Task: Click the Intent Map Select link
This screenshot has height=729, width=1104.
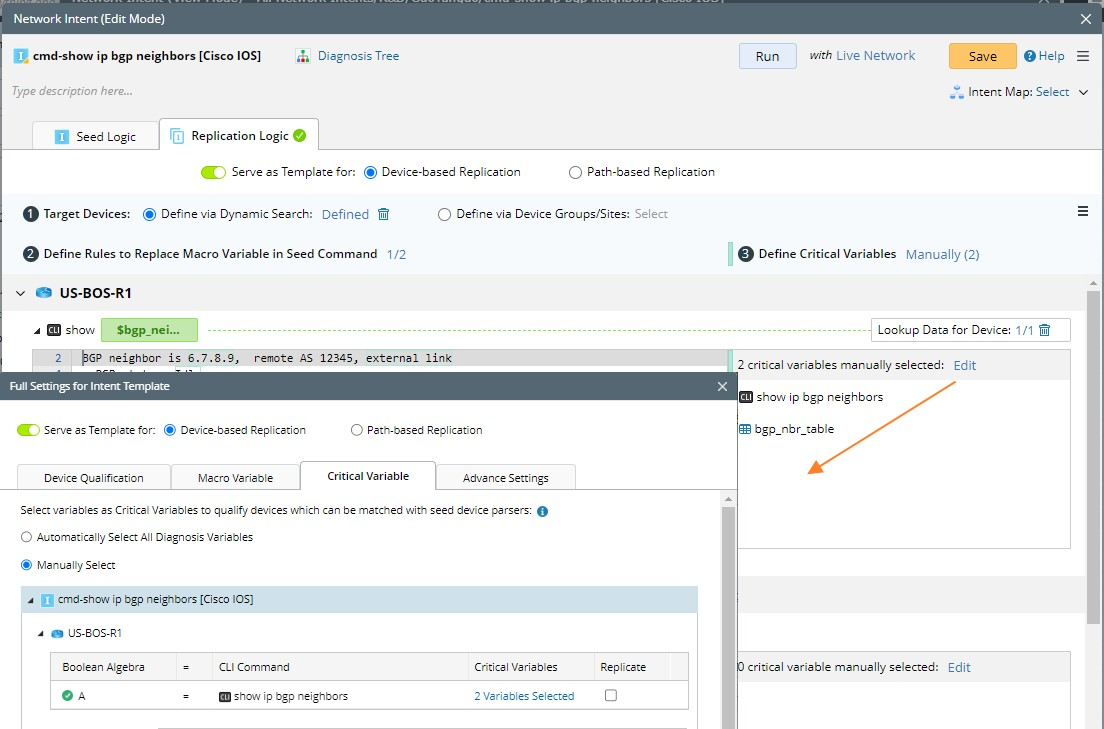Action: (1052, 92)
